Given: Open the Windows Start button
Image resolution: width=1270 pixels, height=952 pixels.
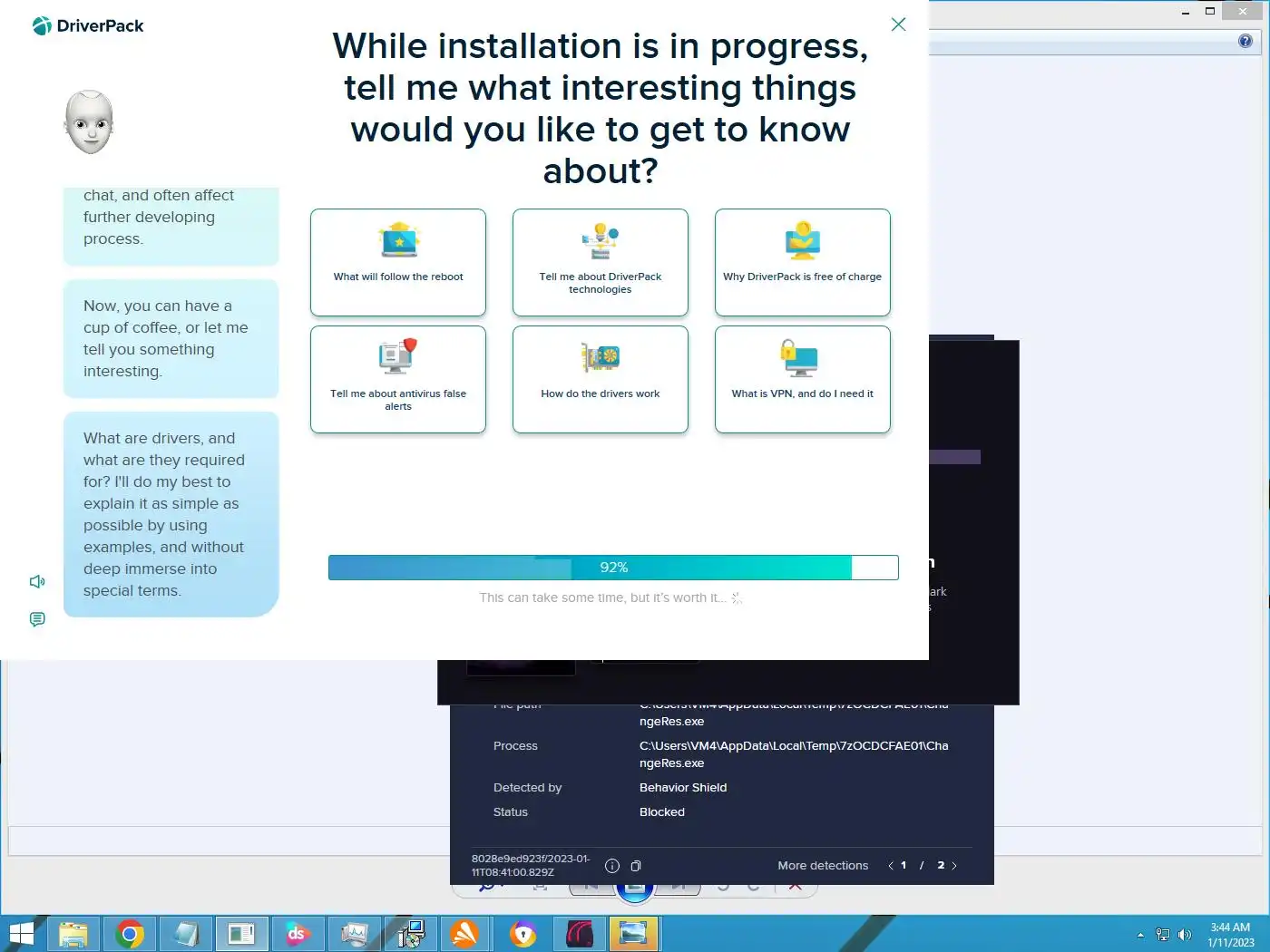Looking at the screenshot, I should [21, 934].
